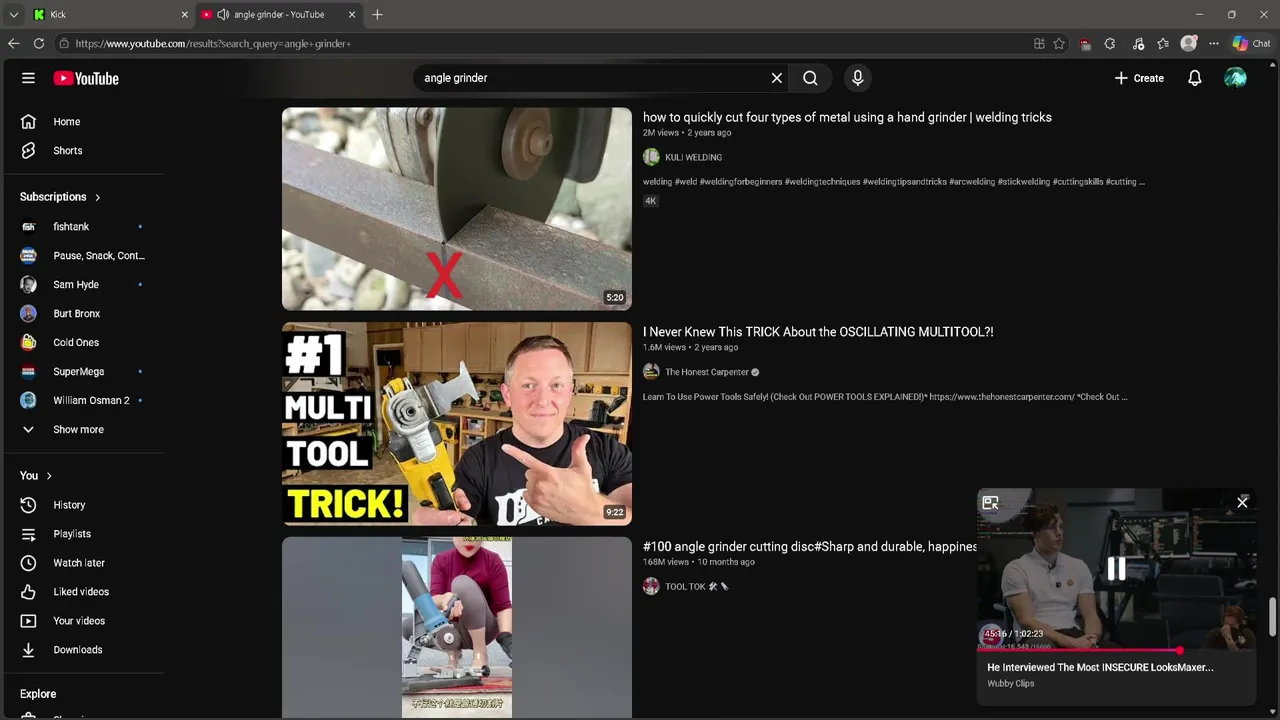The image size is (1280, 720).
Task: Open browser settings three-dots menu
Action: tap(1214, 44)
